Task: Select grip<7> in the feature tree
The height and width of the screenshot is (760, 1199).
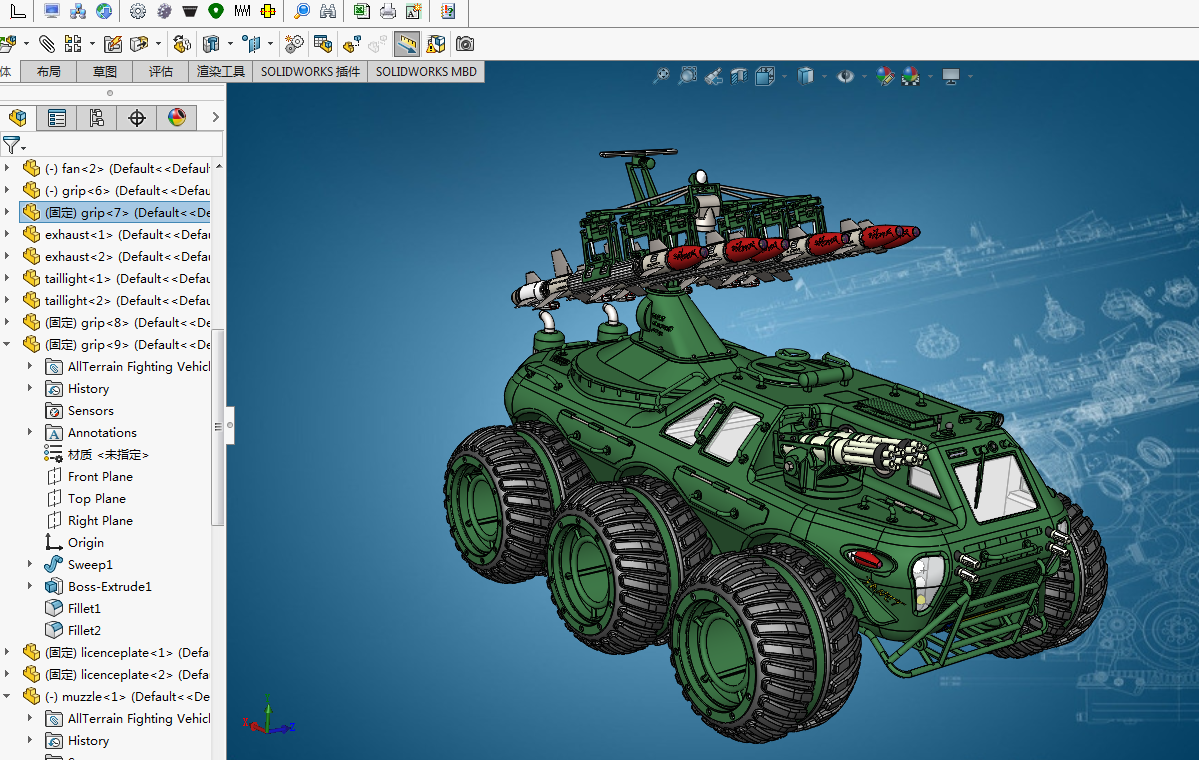Action: coord(115,213)
